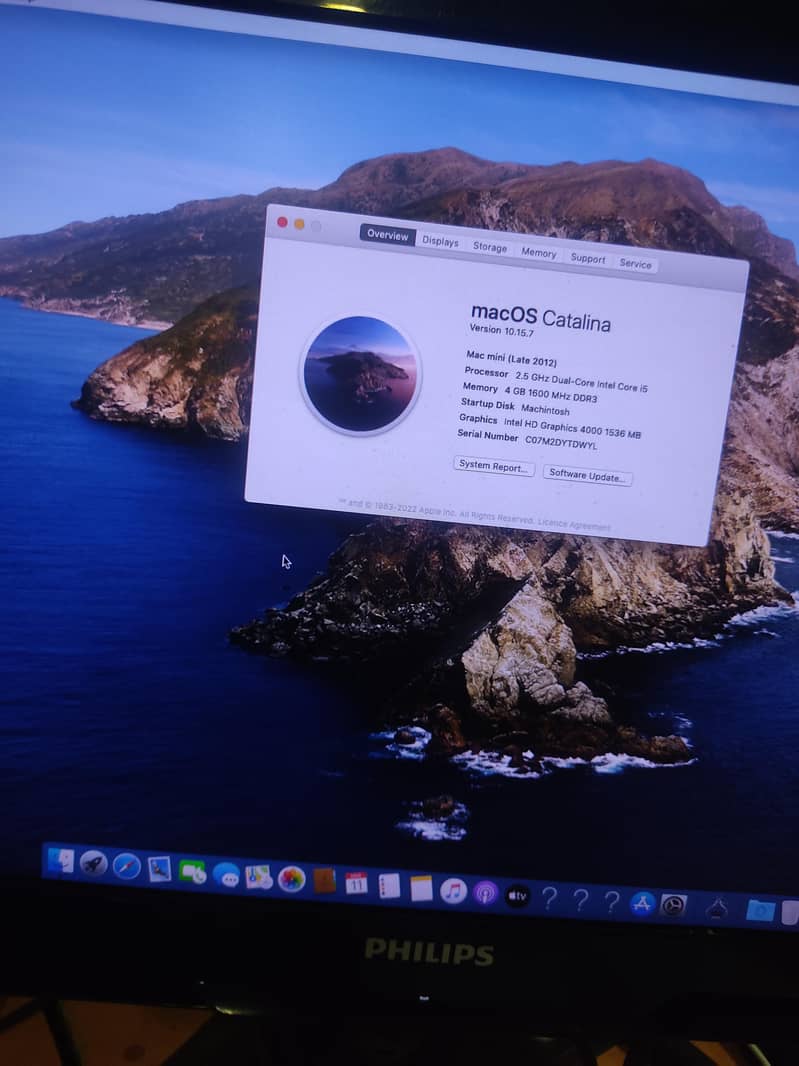Click the Version 10.15.7 text
The height and width of the screenshot is (1066, 799).
[501, 330]
